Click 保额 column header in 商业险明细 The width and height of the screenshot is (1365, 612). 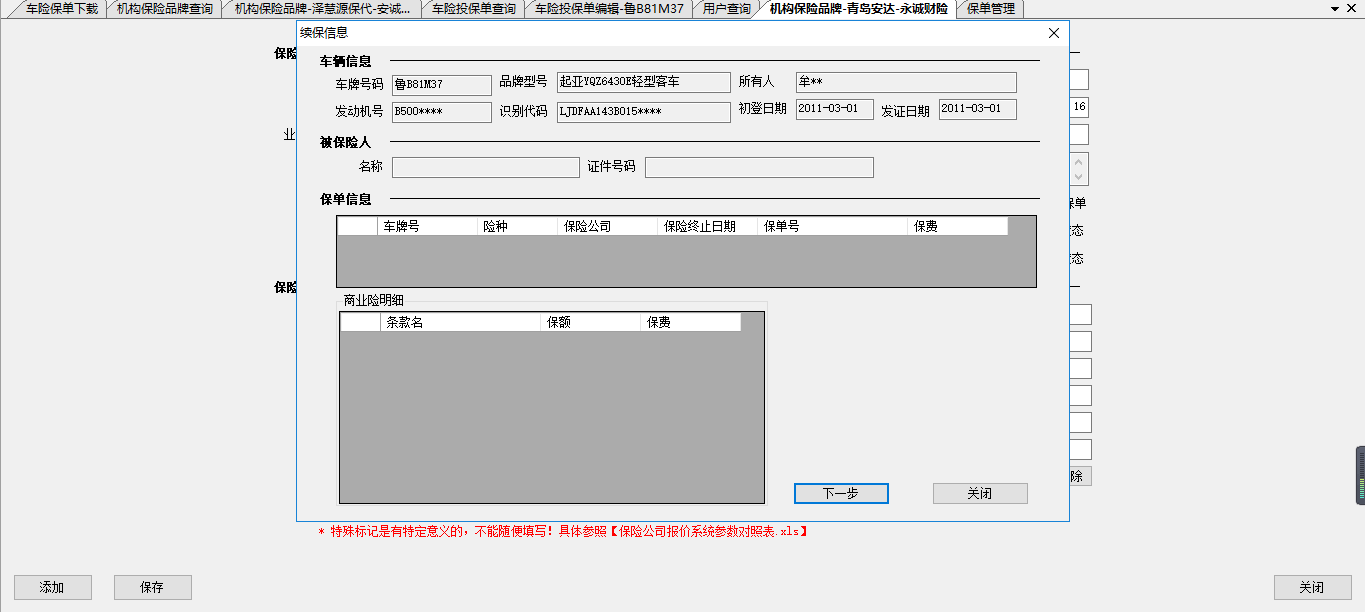(591, 322)
